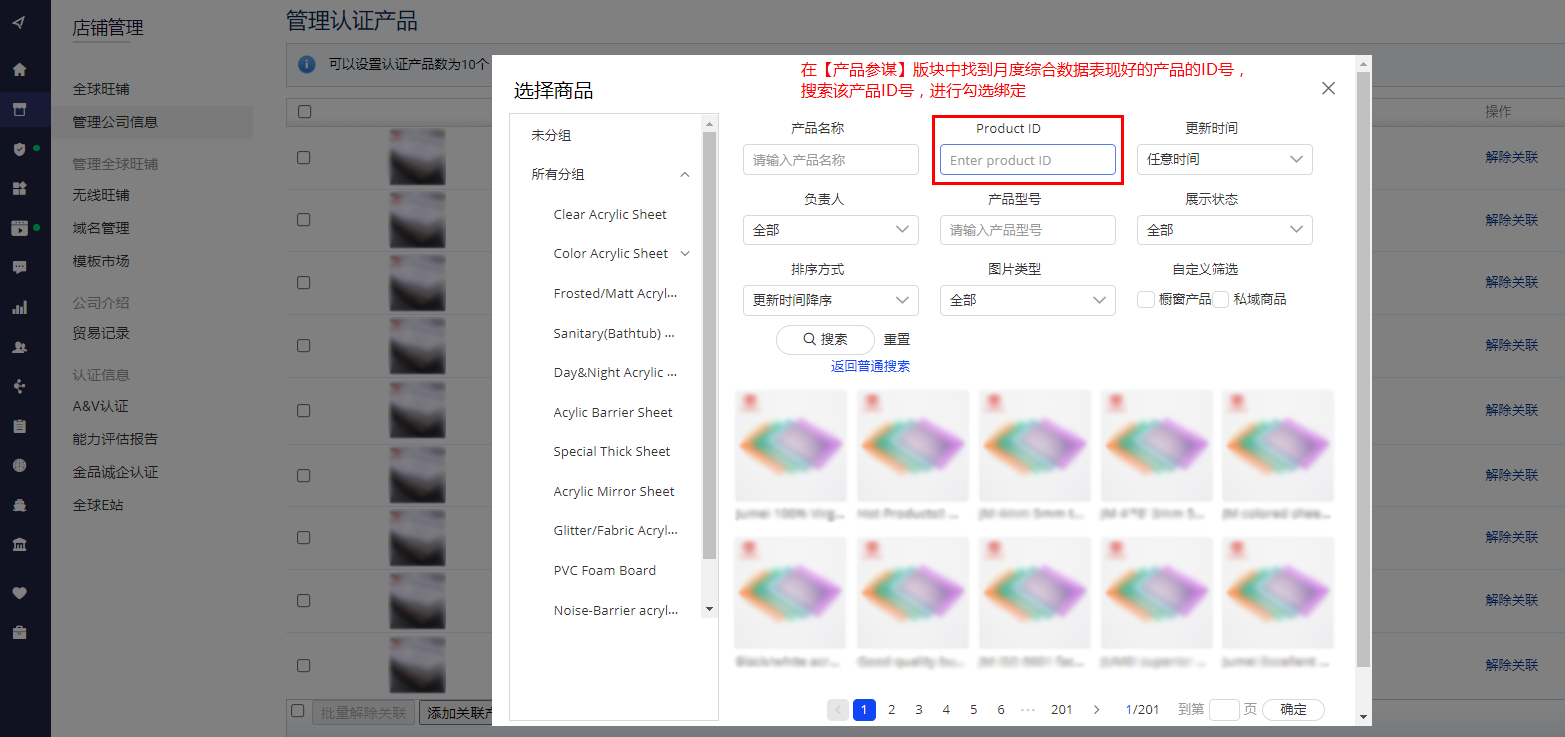
Task: Open the bar chart analytics sidebar icon
Action: tap(19, 308)
